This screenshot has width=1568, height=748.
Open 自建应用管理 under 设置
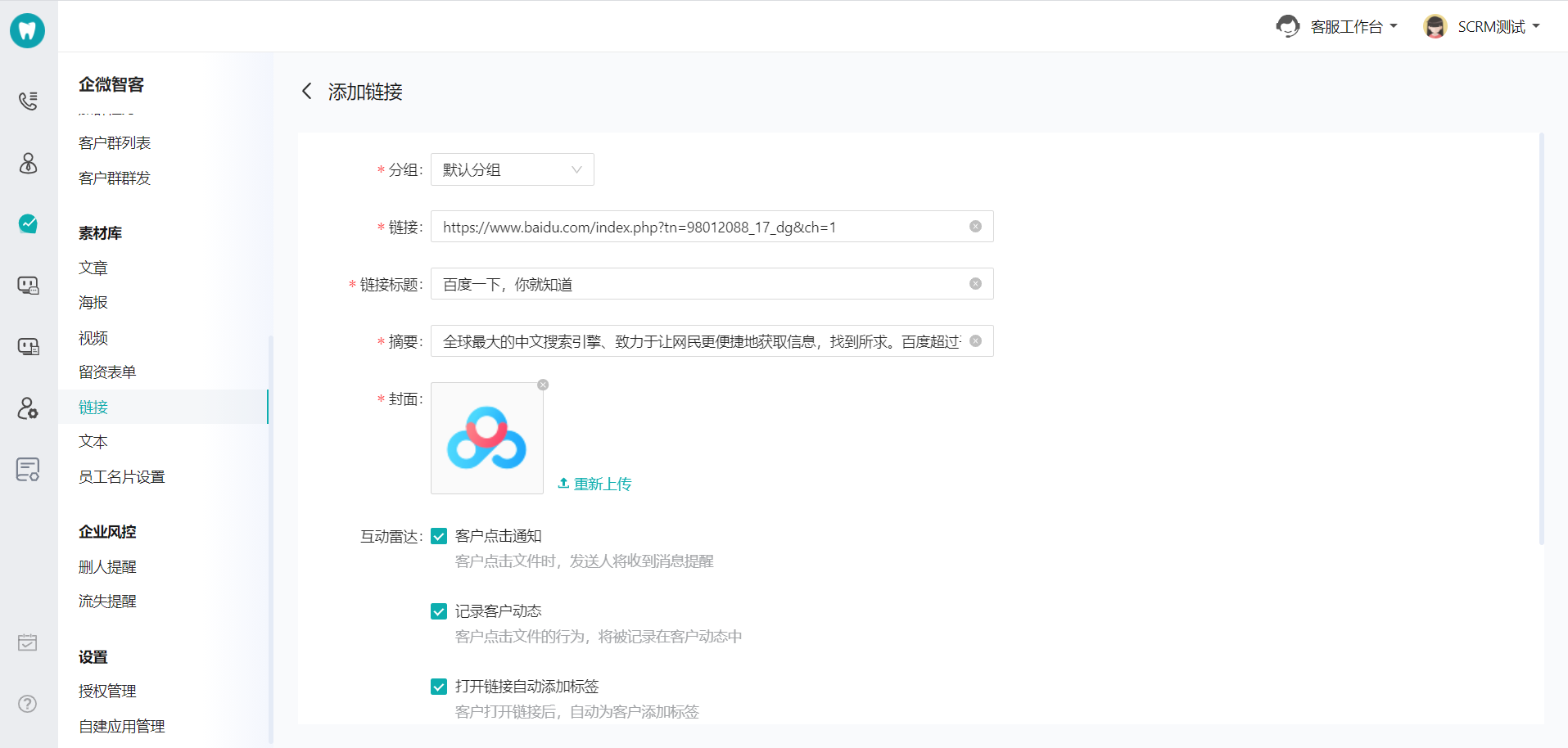tap(122, 727)
